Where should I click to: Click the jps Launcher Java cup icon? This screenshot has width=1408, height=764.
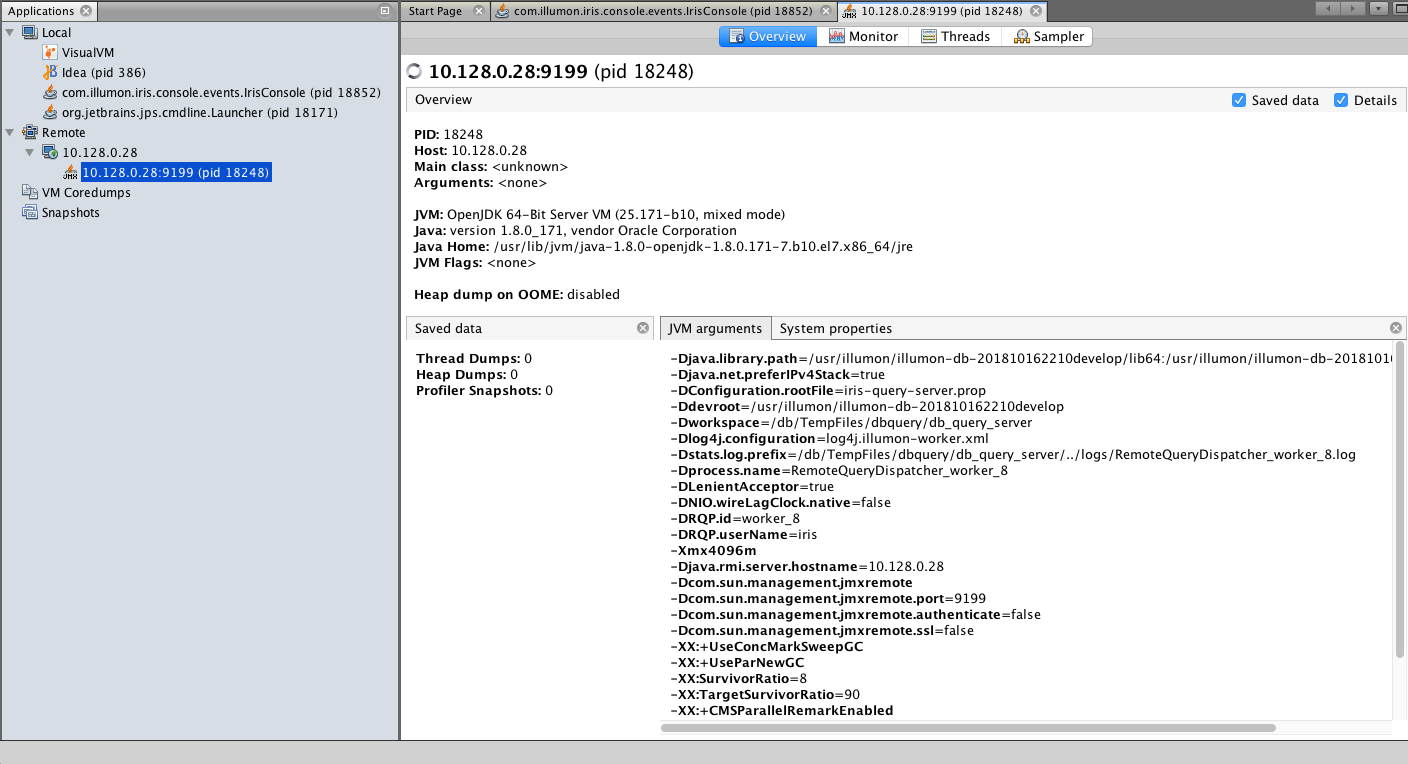click(50, 112)
